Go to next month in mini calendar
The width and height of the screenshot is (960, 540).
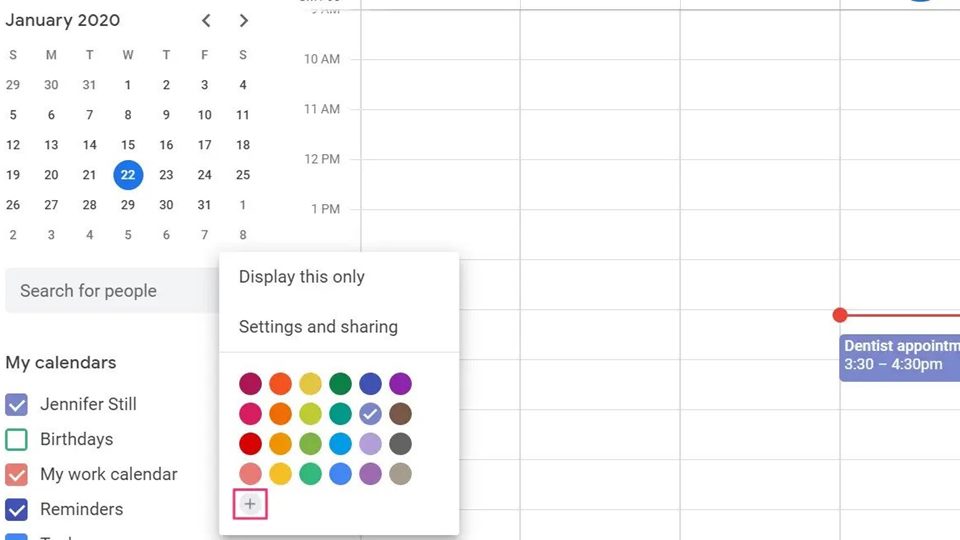[x=244, y=20]
